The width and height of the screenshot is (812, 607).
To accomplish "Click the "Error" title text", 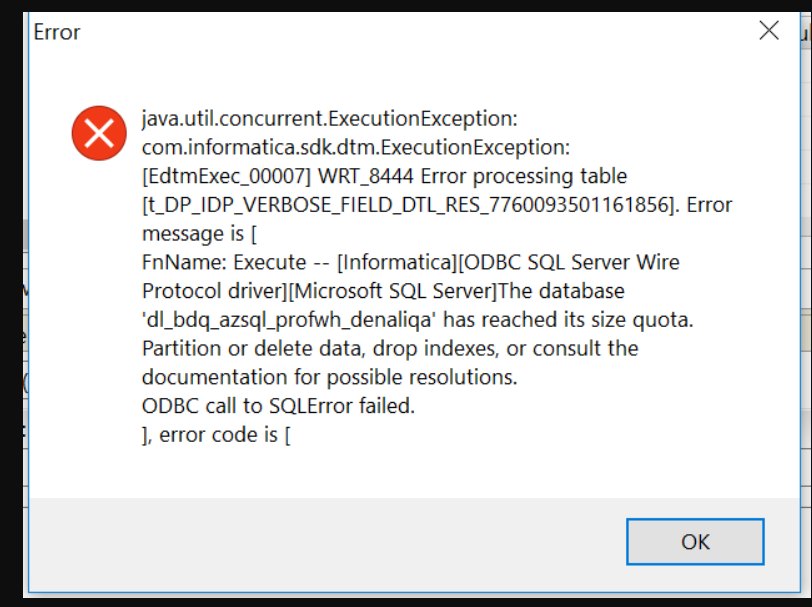I will [57, 32].
